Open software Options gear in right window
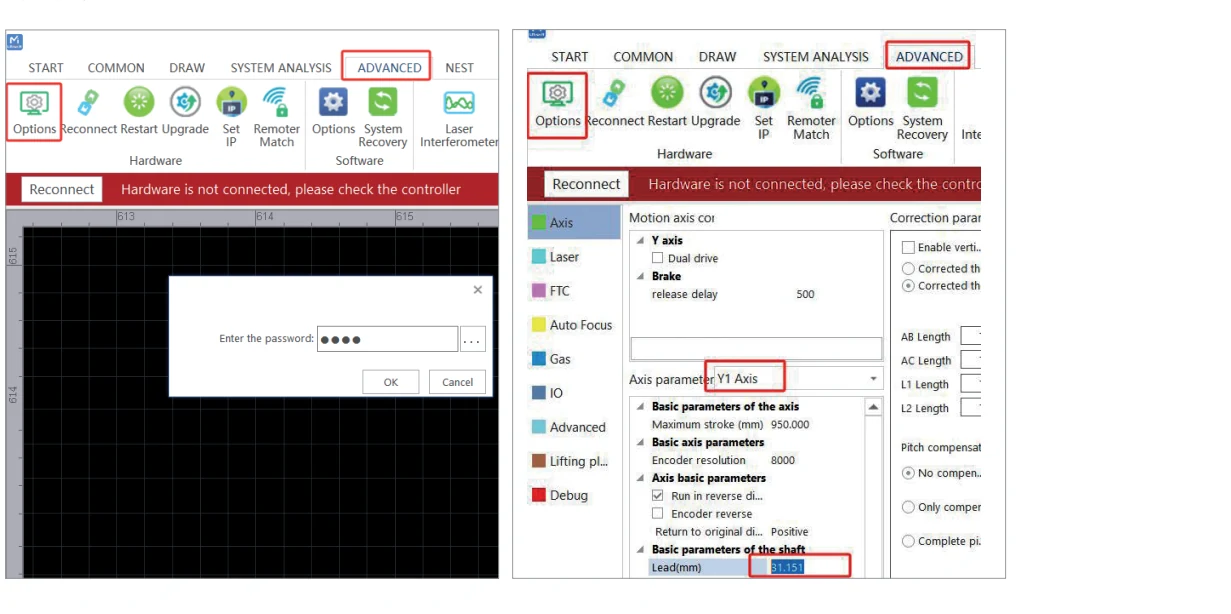The image size is (1231, 614). pos(870,93)
